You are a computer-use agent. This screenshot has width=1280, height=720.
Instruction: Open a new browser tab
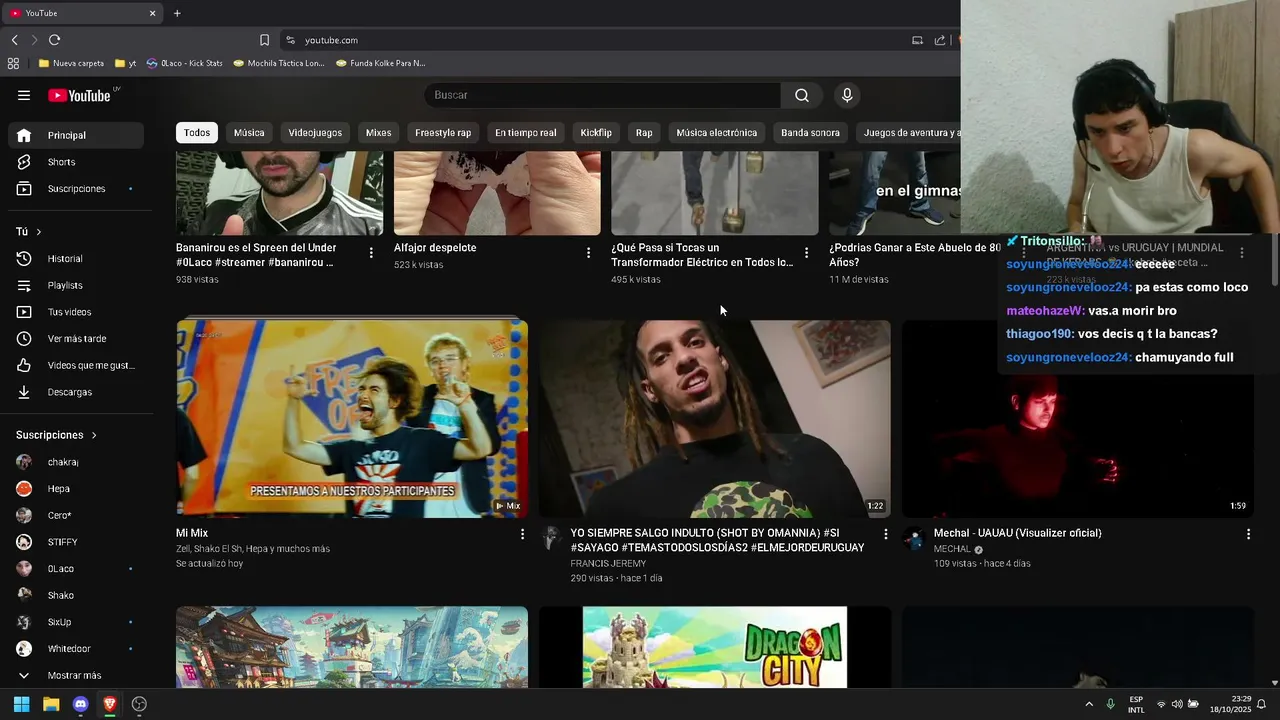(177, 13)
